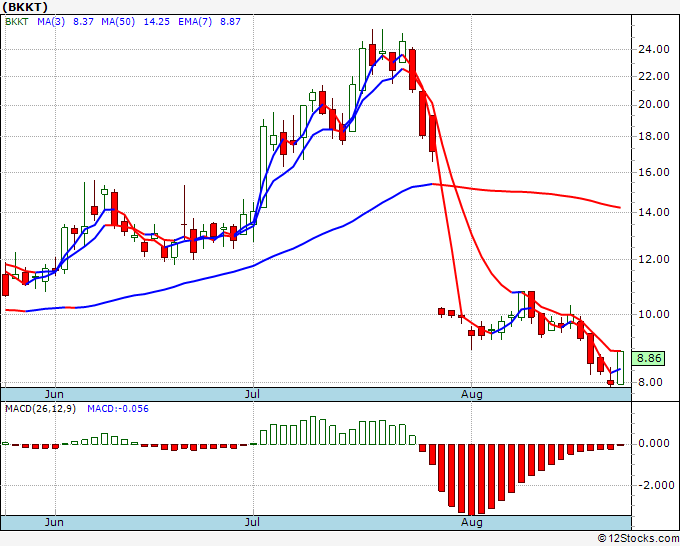Click the 0.000 MACD axis label
680x546 pixels.
(x=654, y=444)
